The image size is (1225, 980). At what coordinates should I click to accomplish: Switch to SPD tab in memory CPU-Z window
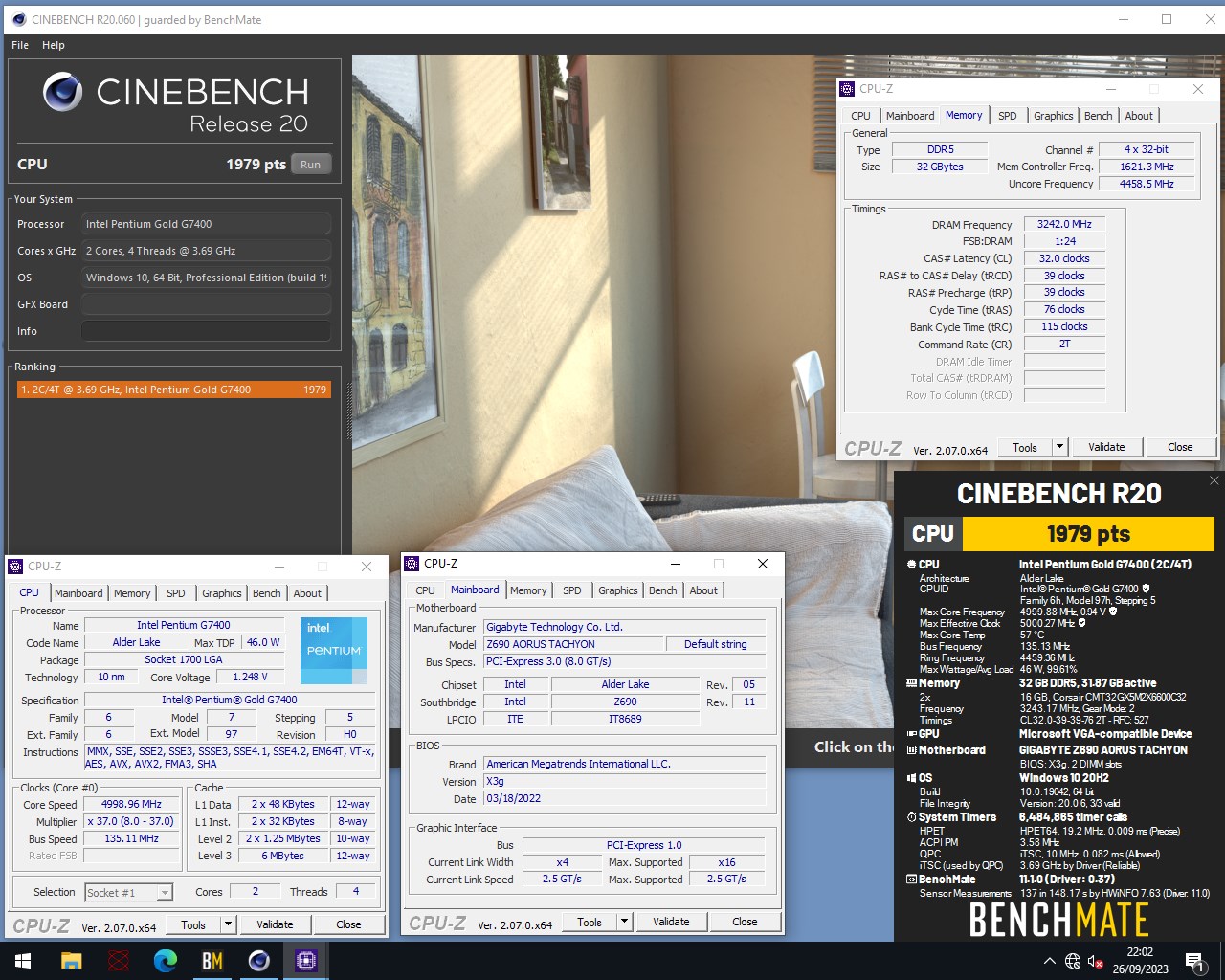tap(1008, 116)
